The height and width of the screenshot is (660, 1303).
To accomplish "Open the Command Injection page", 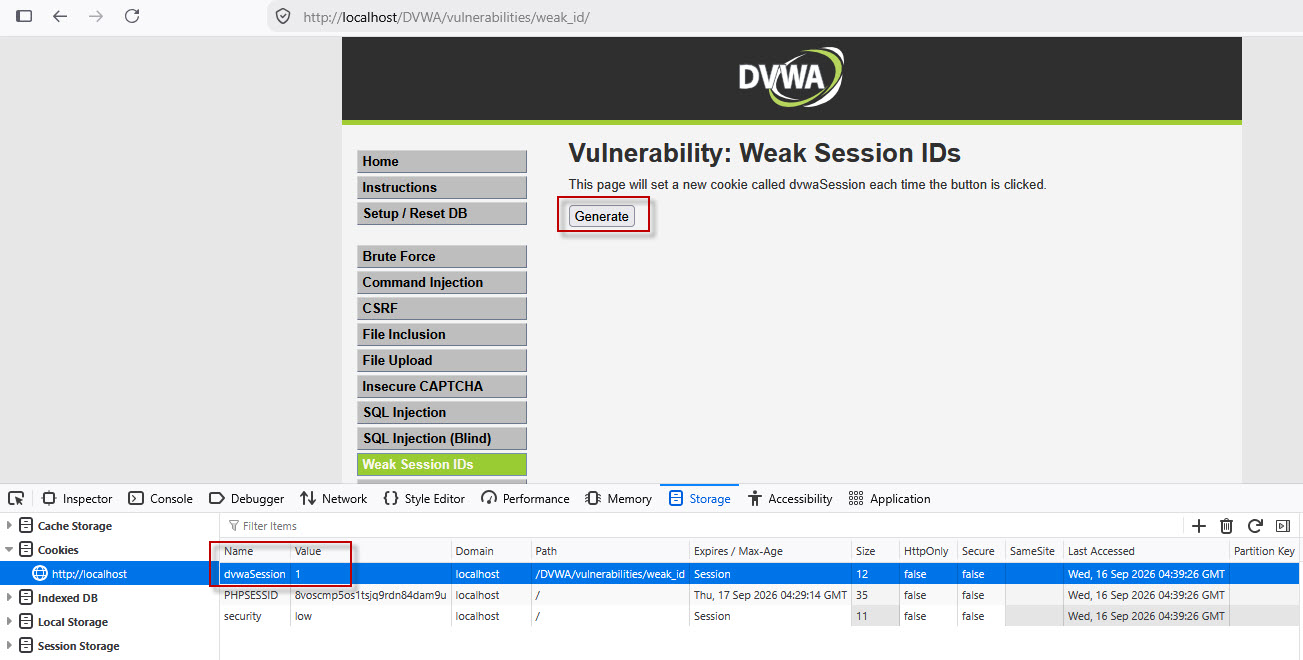I will click(x=441, y=282).
